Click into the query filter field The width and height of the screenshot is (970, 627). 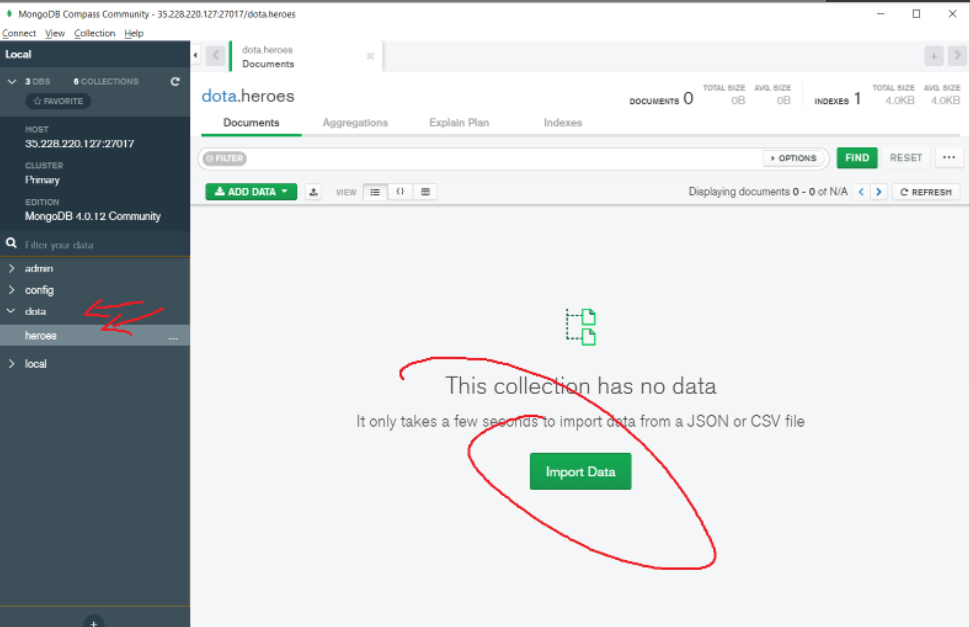tap(504, 158)
